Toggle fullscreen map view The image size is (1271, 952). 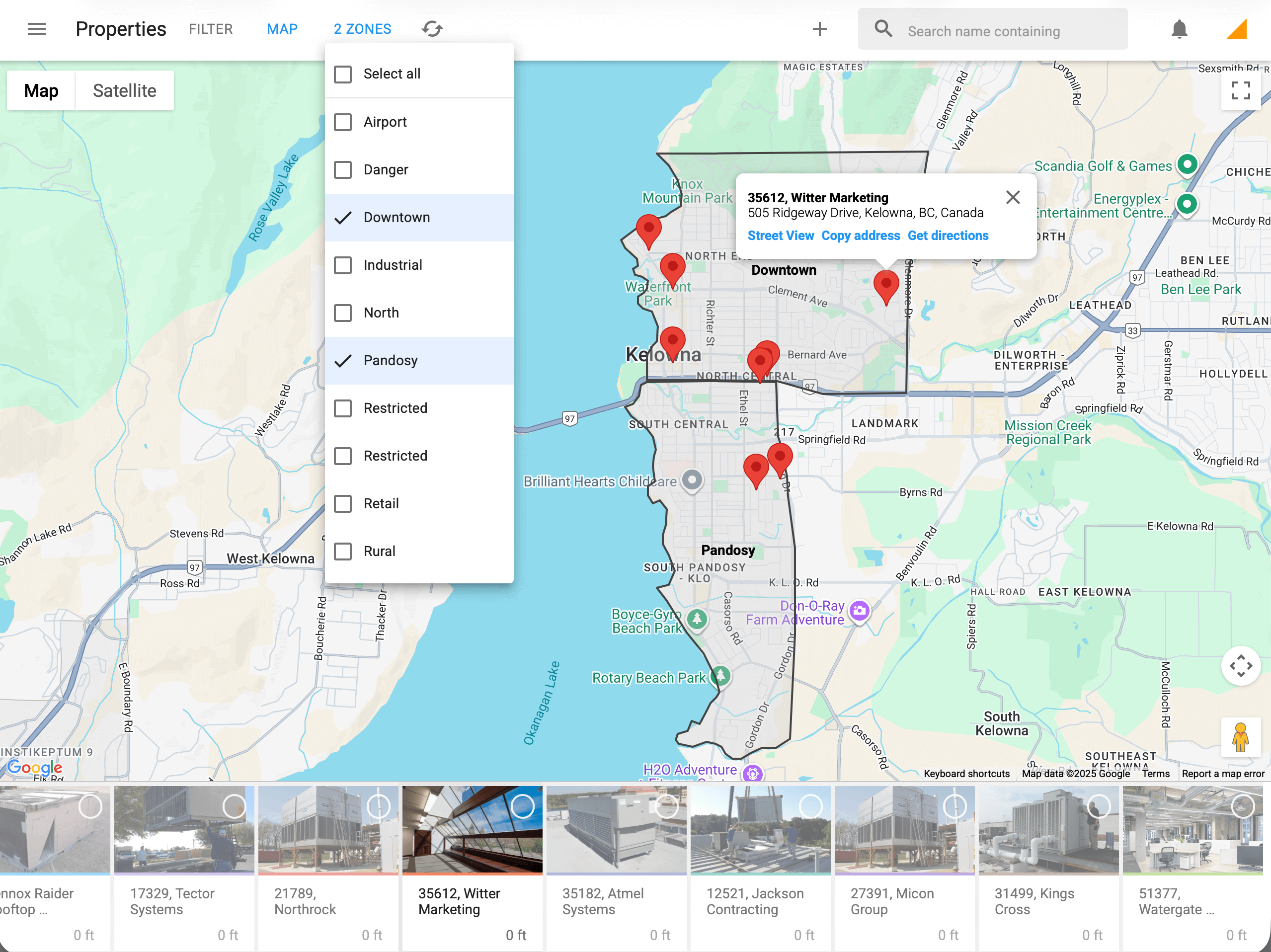[x=1241, y=91]
